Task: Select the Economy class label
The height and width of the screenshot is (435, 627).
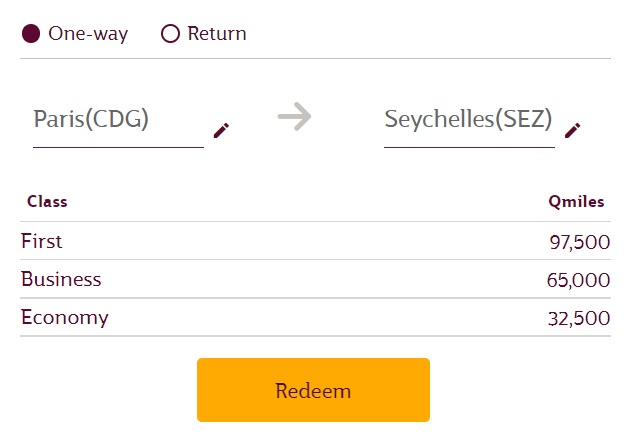Action: click(x=64, y=318)
